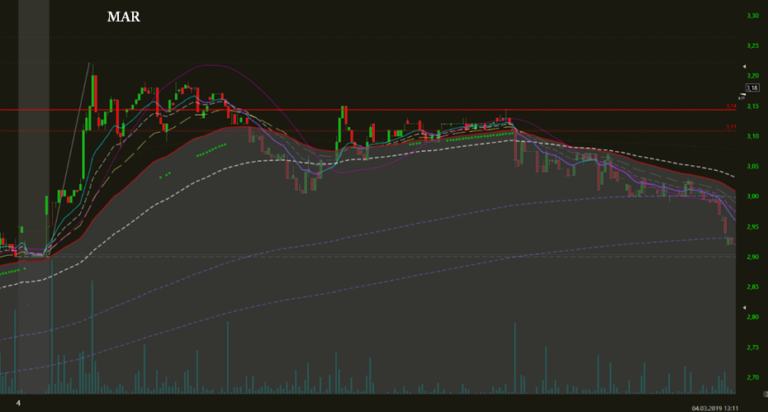This screenshot has width=768, height=412.
Task: Click the 3,25 price axis label
Action: tap(753, 46)
